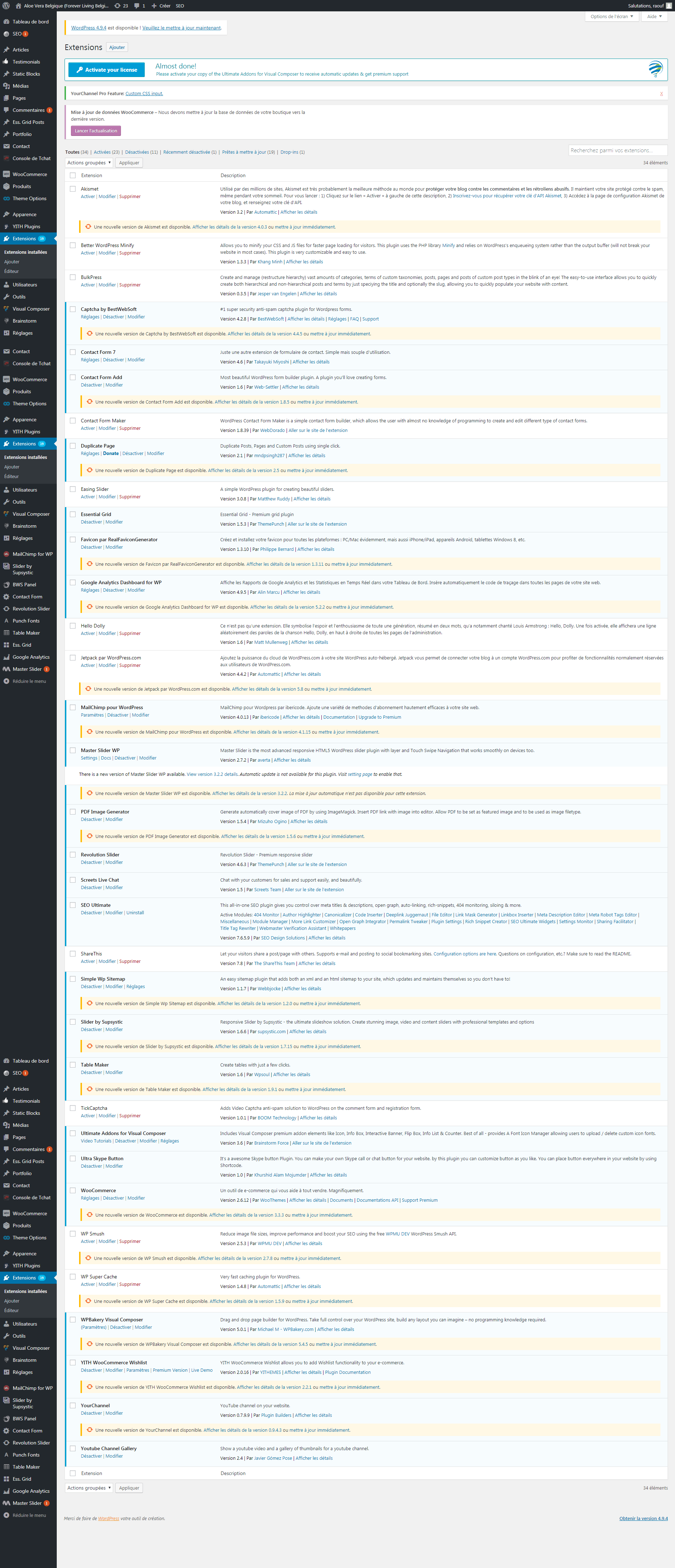Open the setting page link for Master Slider
The width and height of the screenshot is (675, 1568).
pos(360,775)
